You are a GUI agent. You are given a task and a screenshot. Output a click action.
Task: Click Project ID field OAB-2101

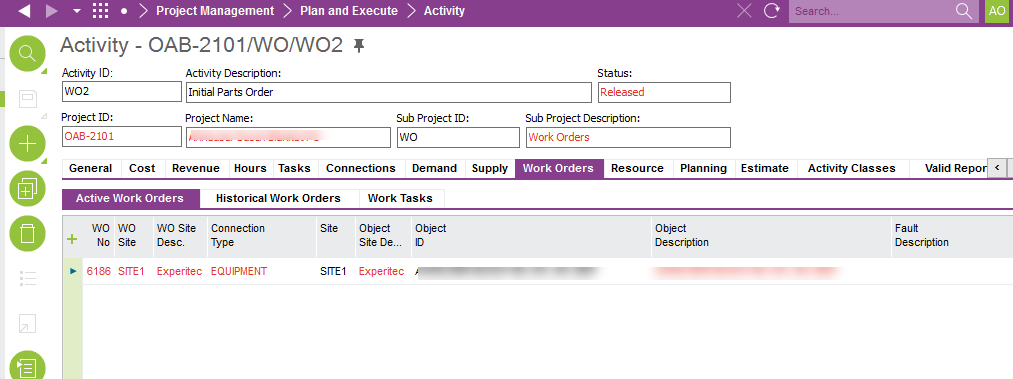coord(121,137)
